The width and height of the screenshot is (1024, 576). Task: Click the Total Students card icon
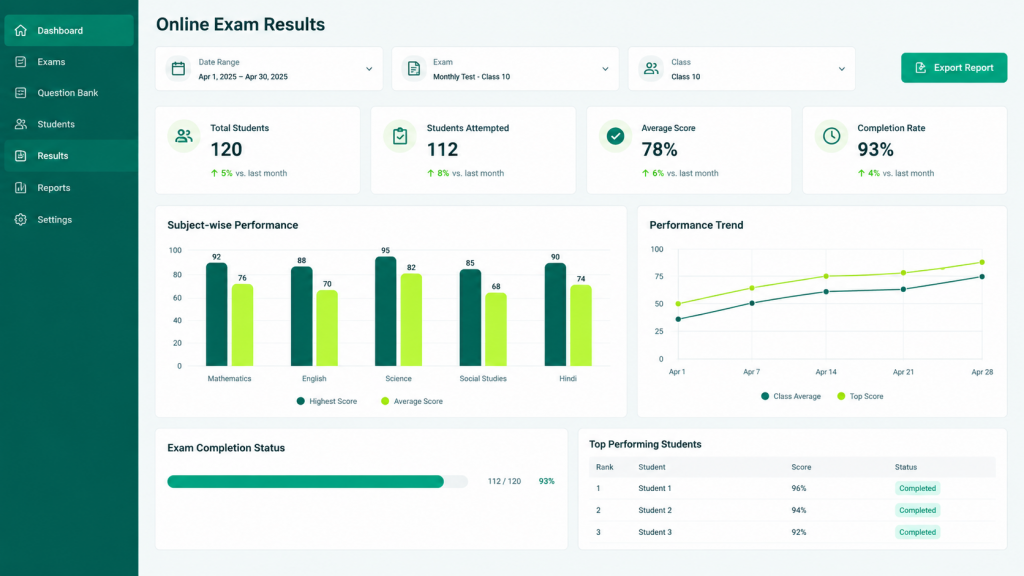tap(184, 136)
